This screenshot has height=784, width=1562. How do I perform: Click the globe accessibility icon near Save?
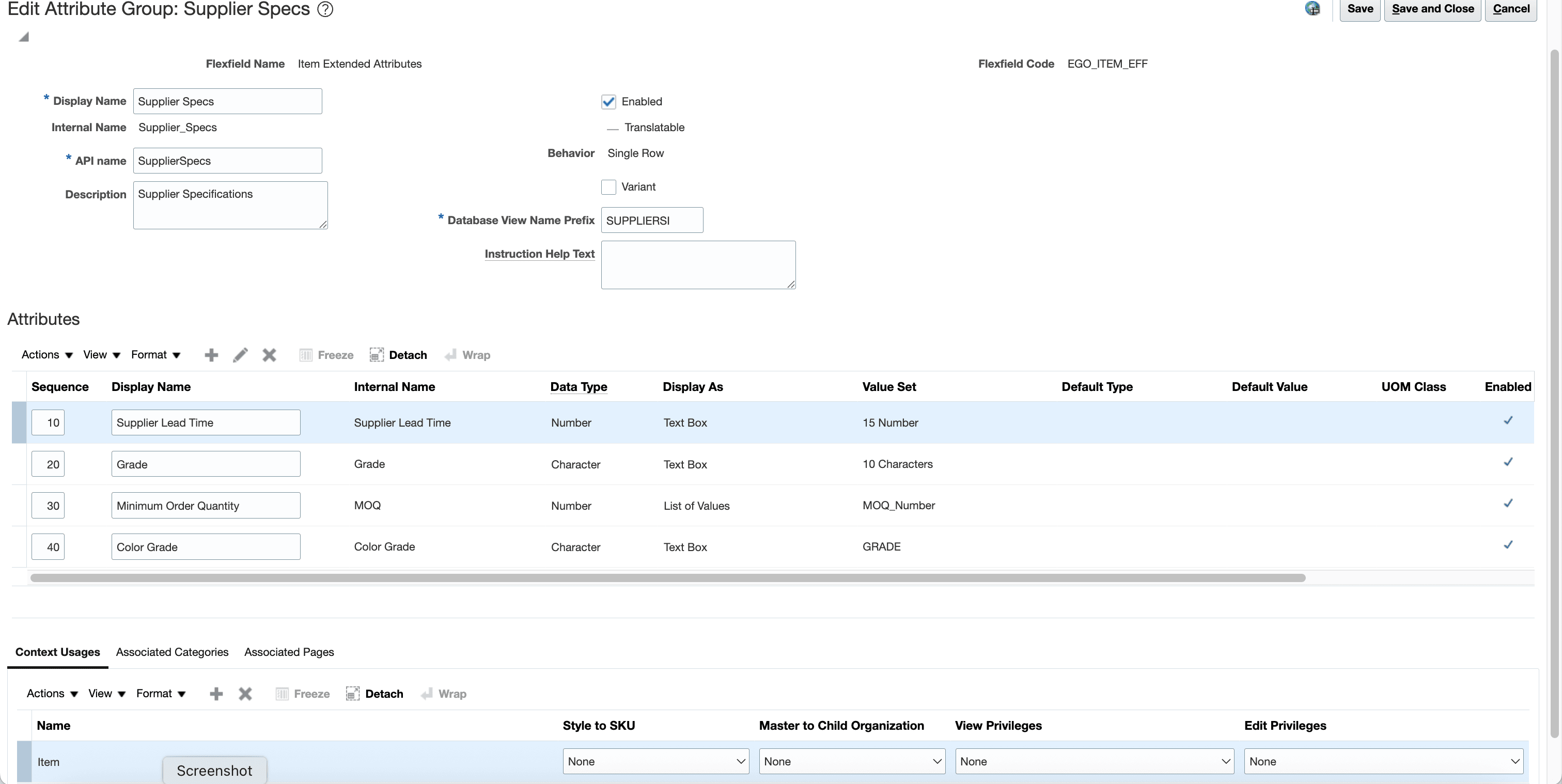pos(1312,8)
